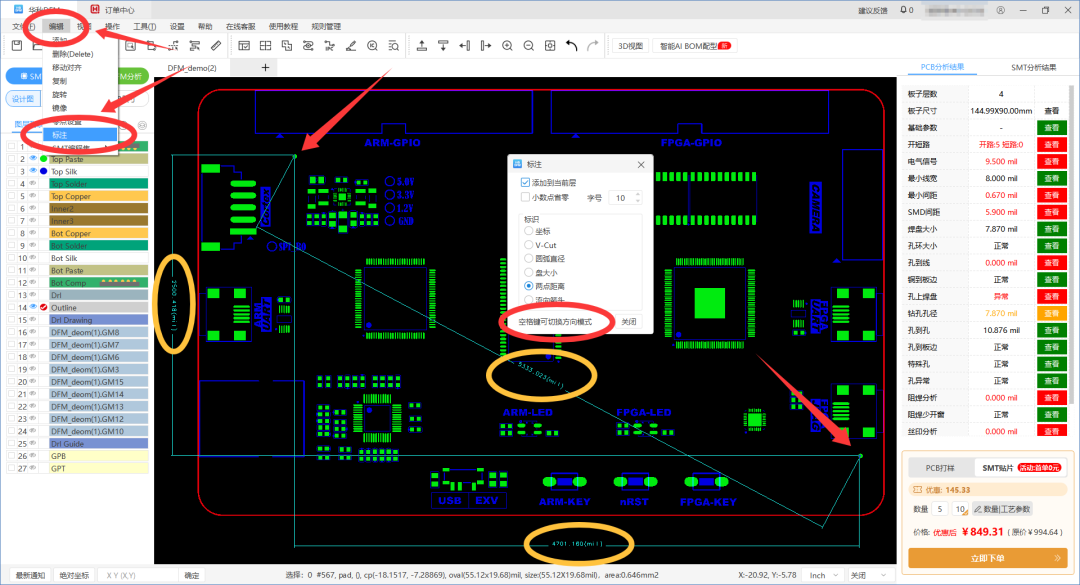1080x585 pixels.
Task: Open the notification bell icon
Action: pyautogui.click(x=903, y=10)
